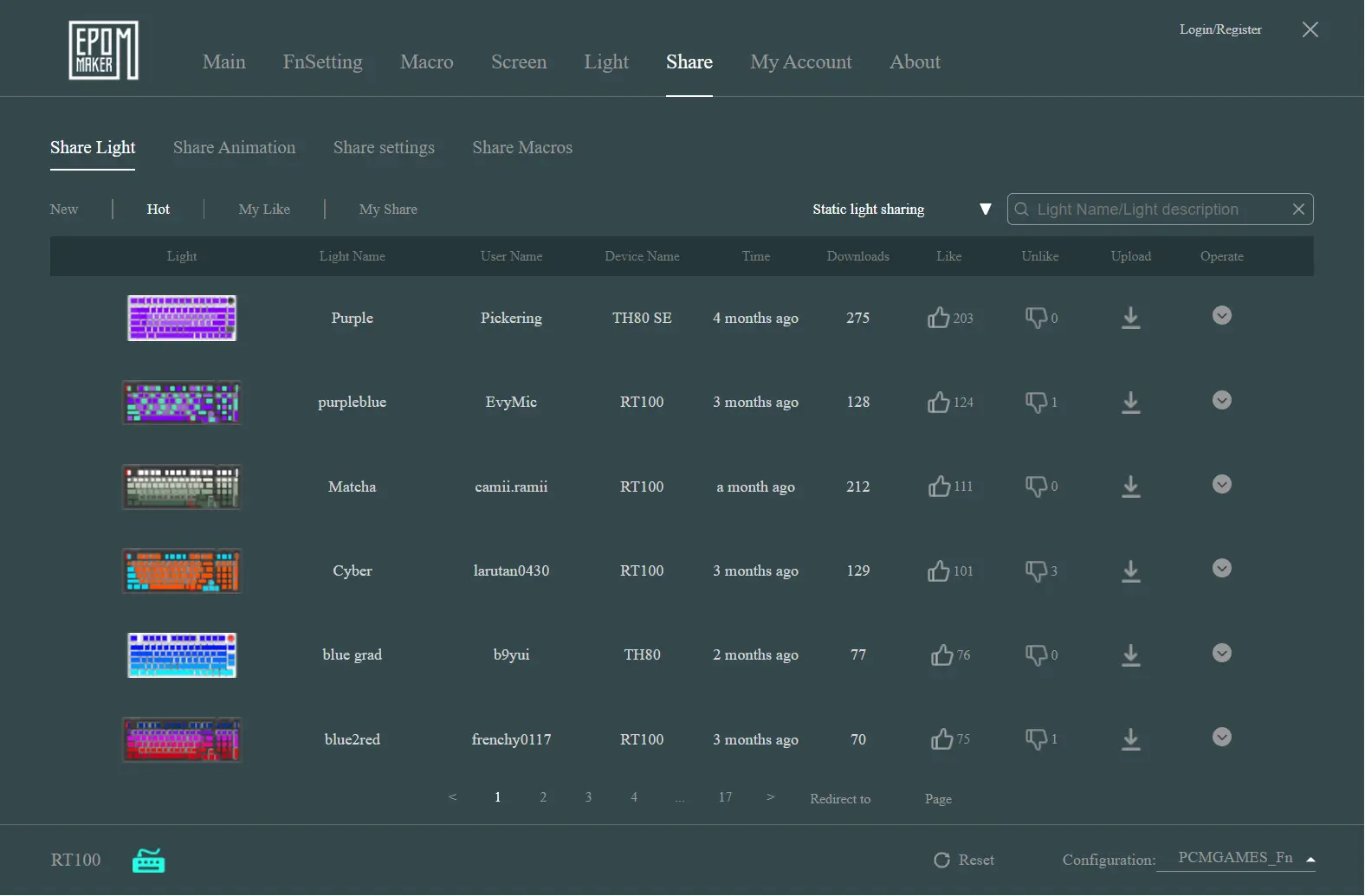Dislike the Cyber light preset
1365x896 pixels.
pos(1036,570)
